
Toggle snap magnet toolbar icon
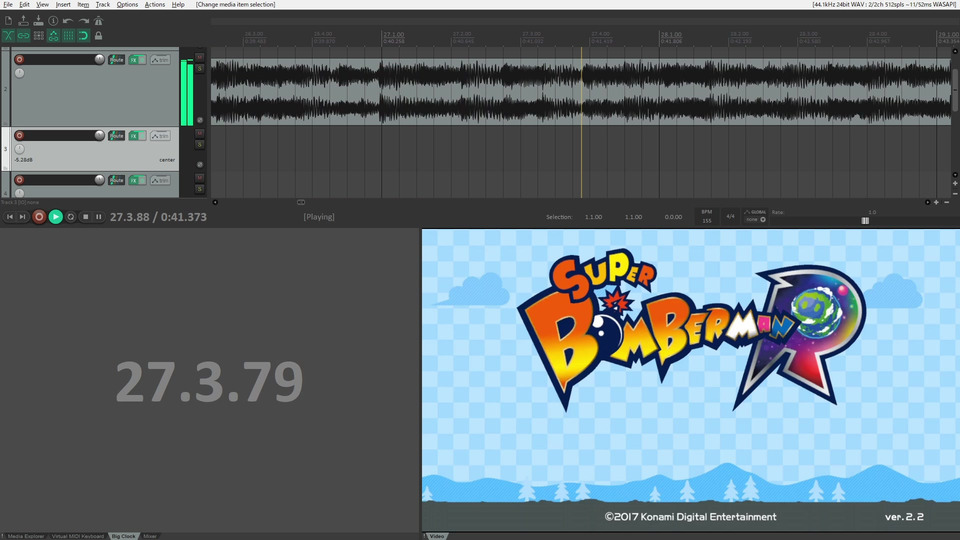[83, 36]
